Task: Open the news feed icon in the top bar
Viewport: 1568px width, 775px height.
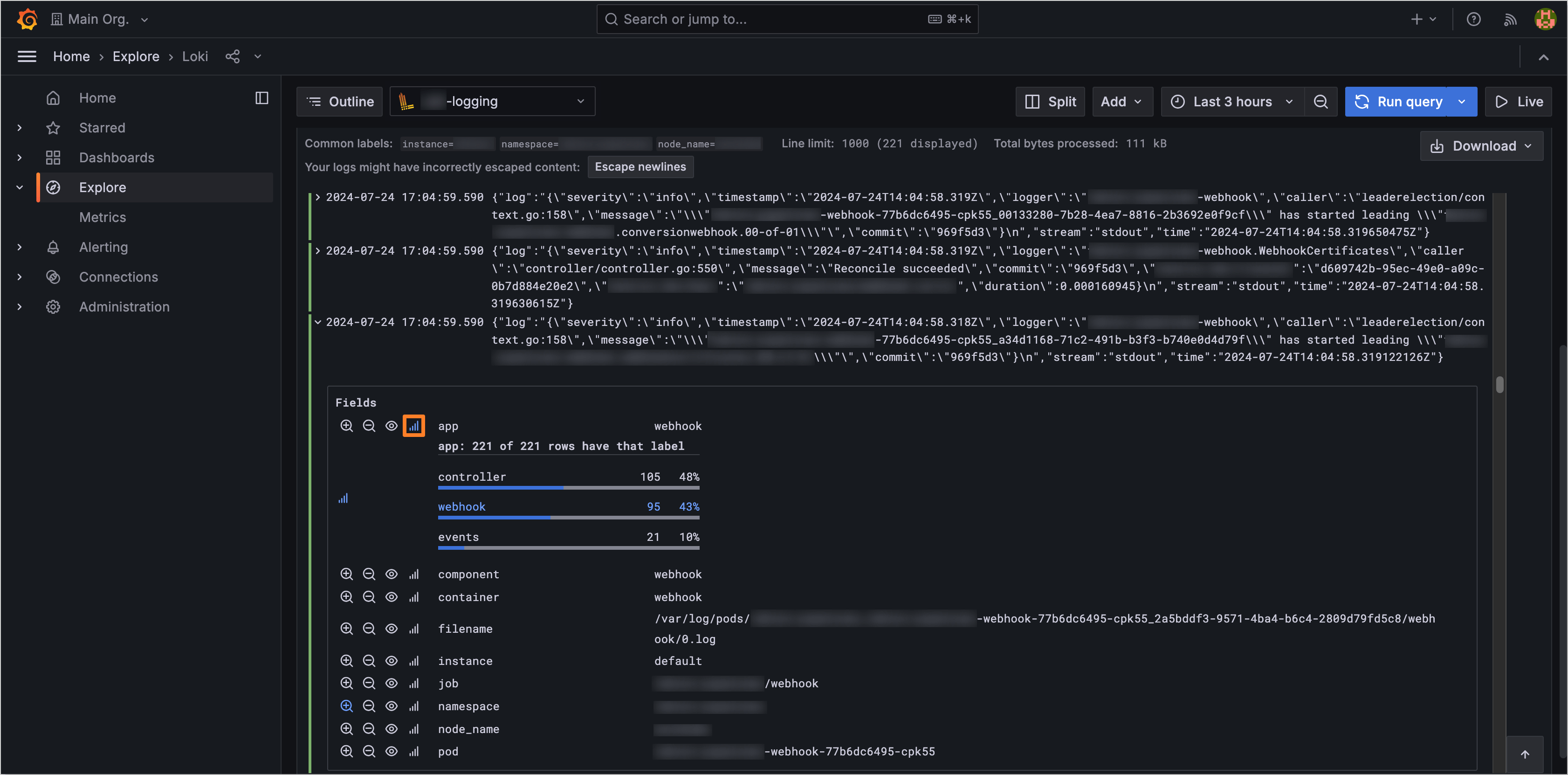Action: (1510, 20)
